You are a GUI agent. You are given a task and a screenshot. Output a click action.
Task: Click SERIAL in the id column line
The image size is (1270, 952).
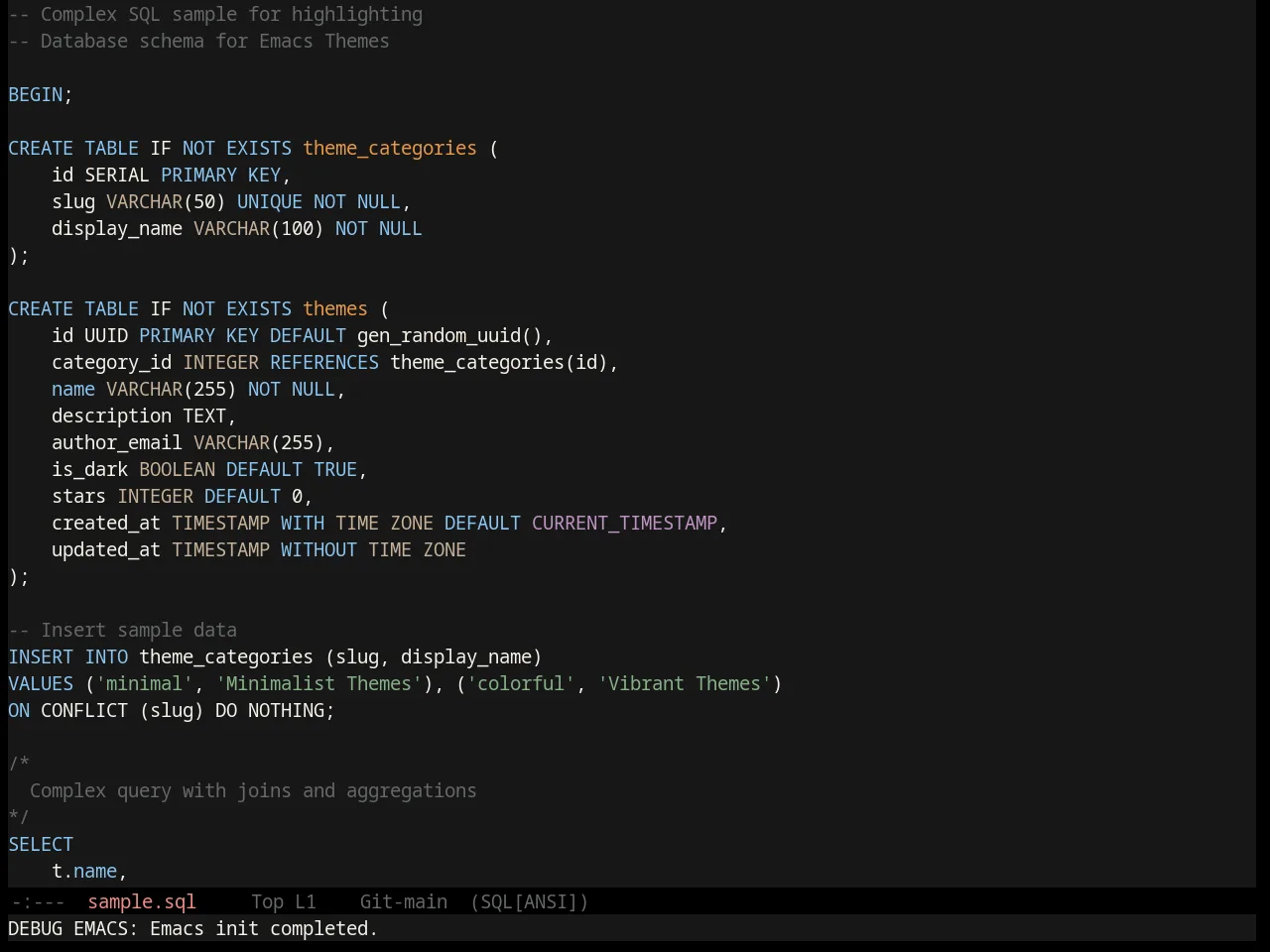117,175
